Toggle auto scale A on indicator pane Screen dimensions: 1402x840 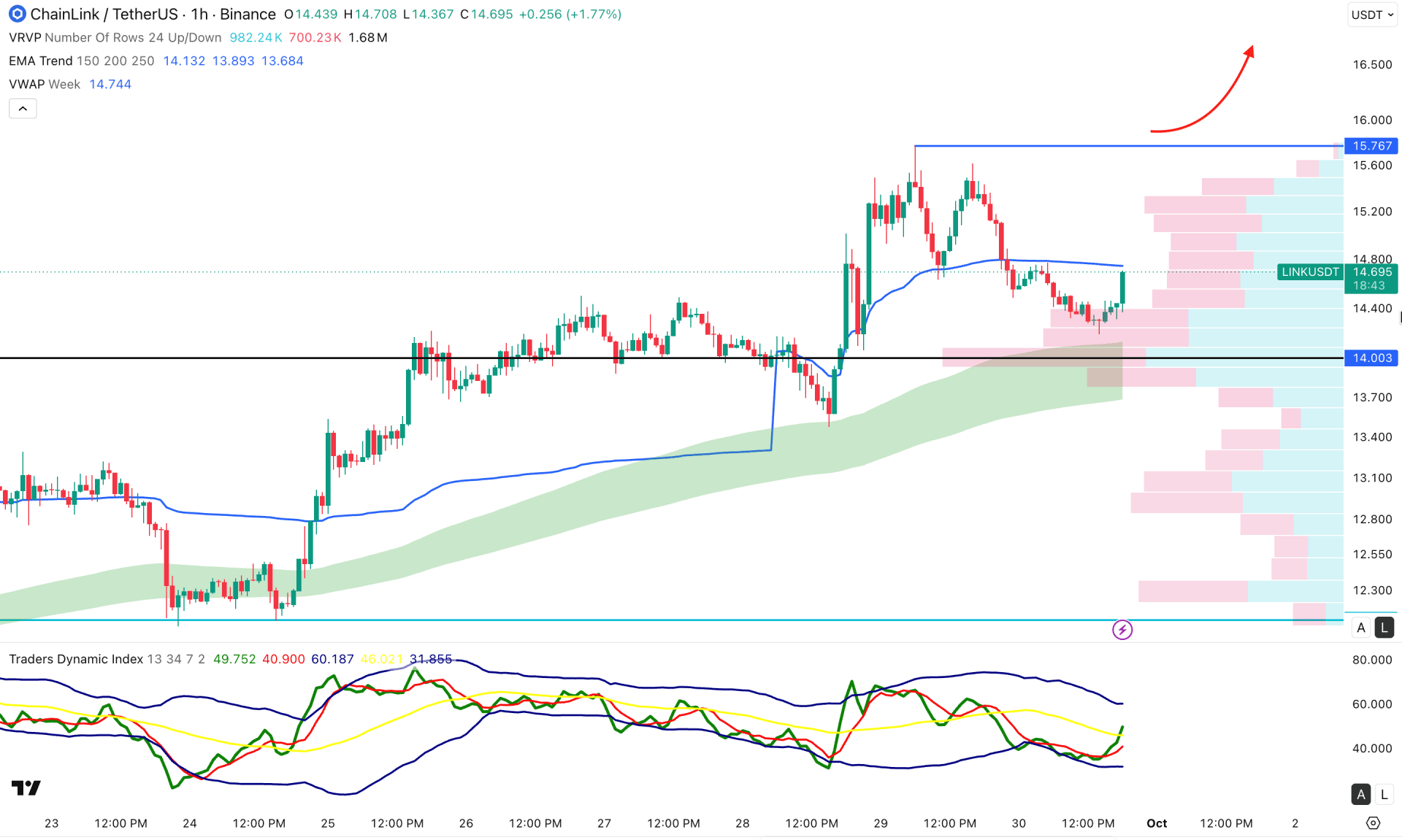coord(1361,795)
